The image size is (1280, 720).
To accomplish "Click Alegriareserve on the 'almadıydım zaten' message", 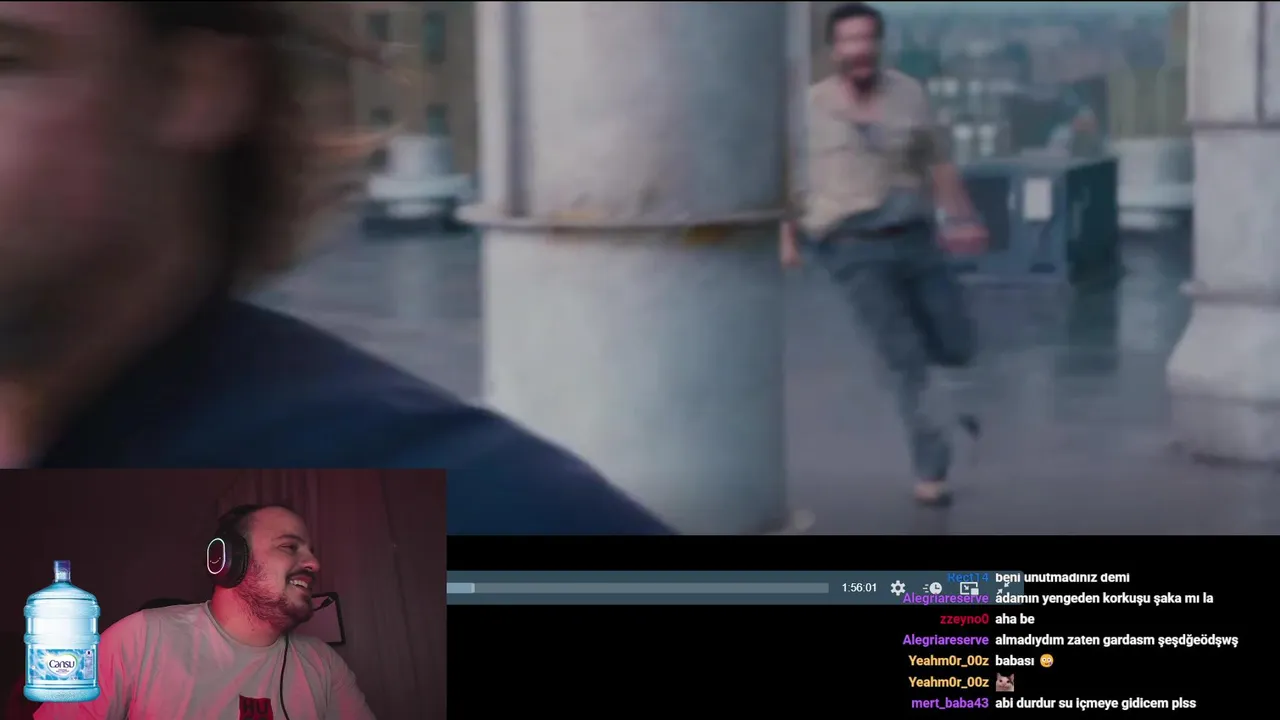I will (x=945, y=640).
